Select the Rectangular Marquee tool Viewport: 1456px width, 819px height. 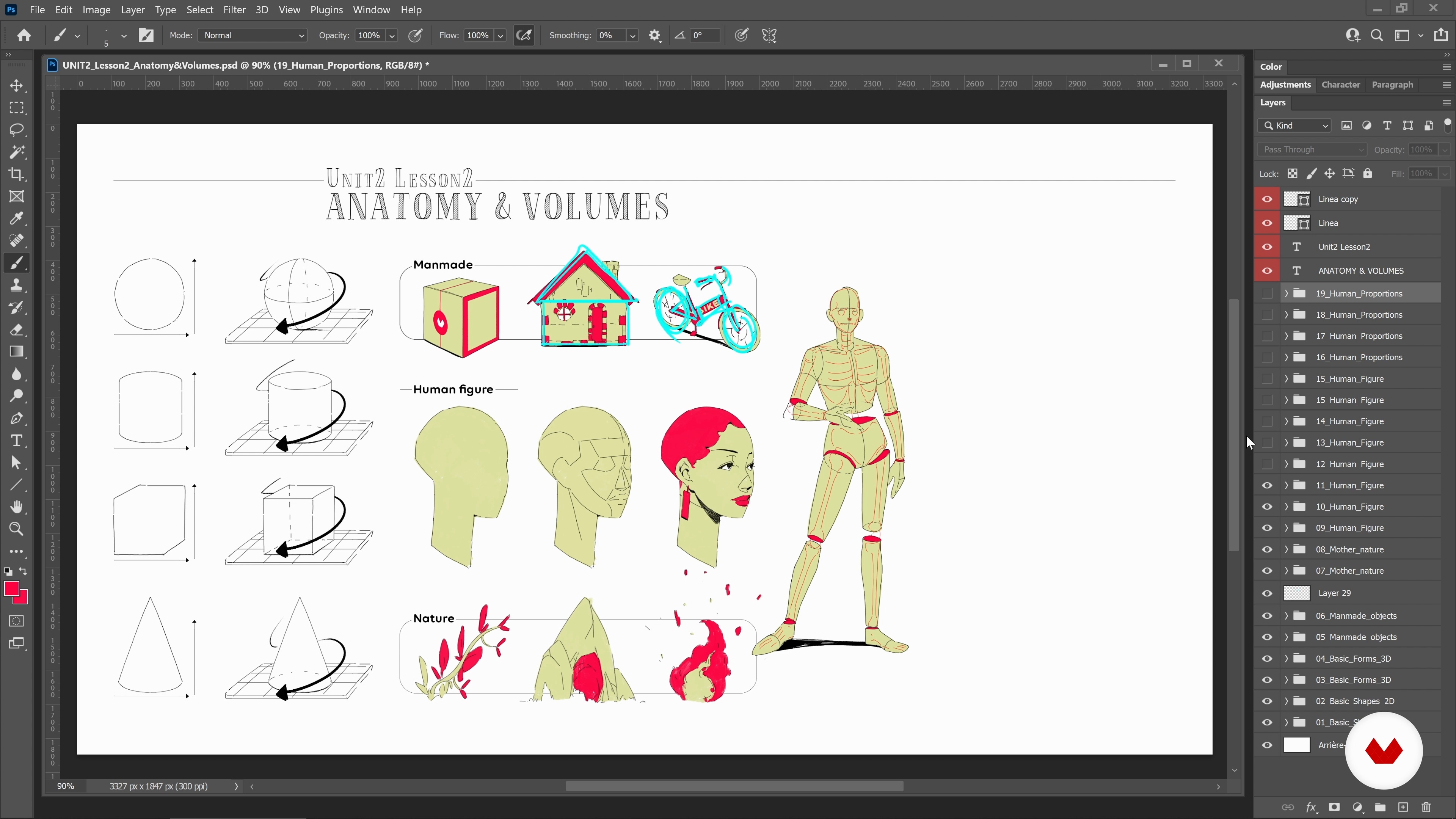pos(16,108)
